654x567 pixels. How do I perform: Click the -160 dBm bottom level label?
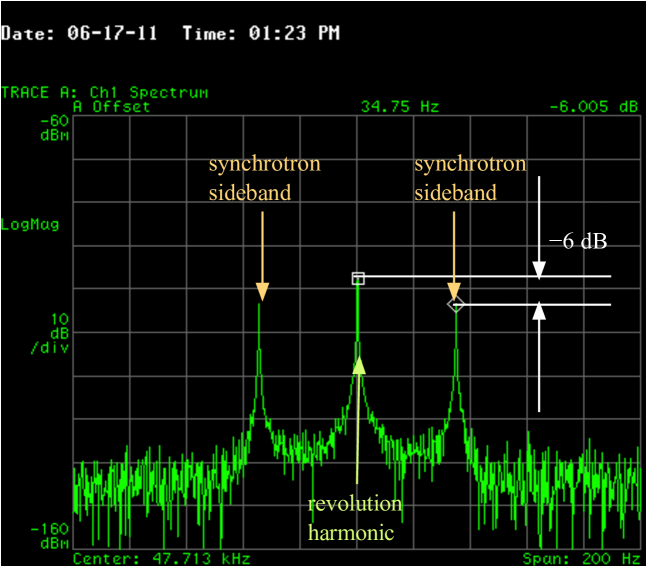(x=50, y=536)
